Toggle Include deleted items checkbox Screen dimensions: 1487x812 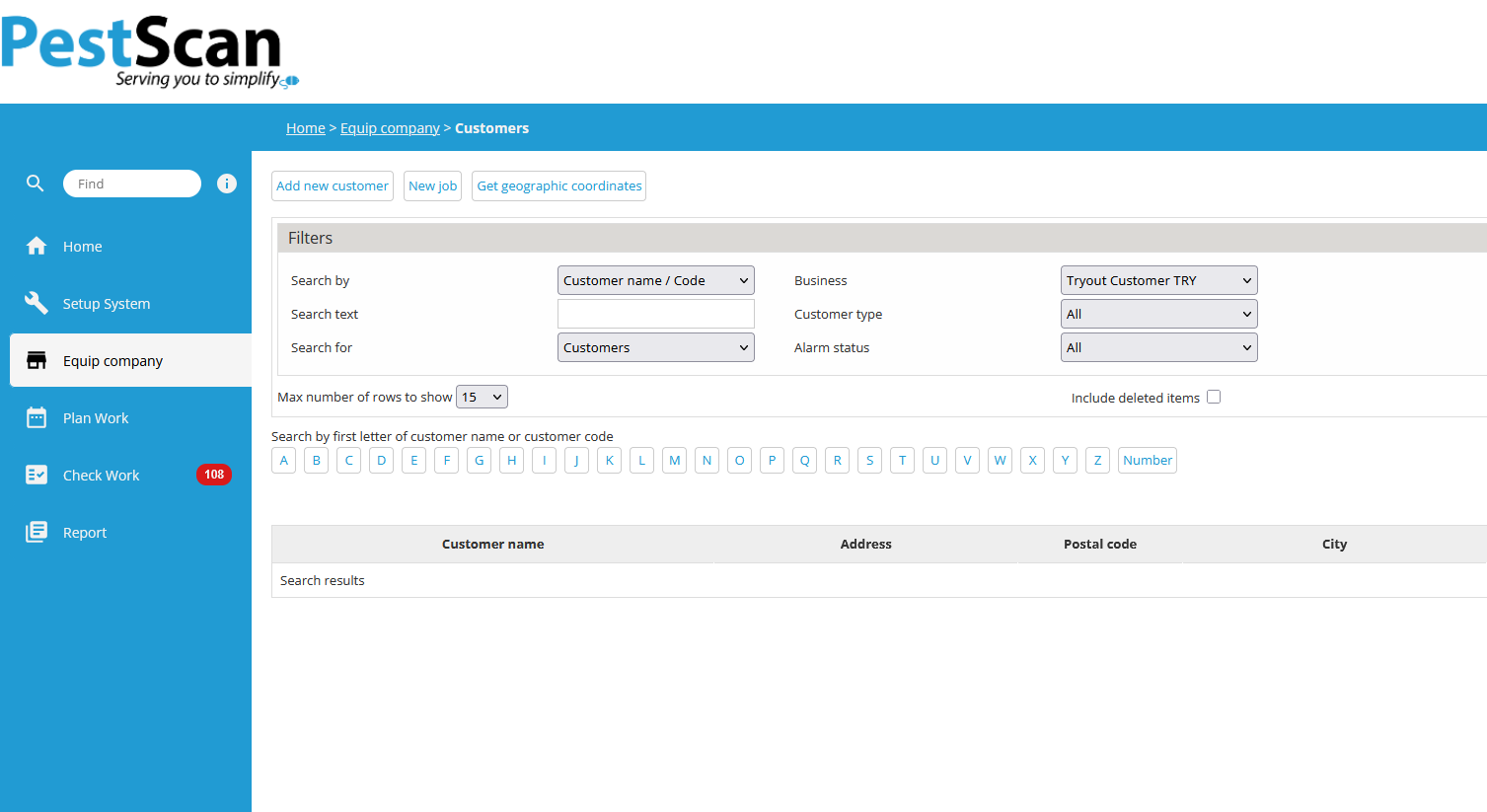click(1214, 397)
